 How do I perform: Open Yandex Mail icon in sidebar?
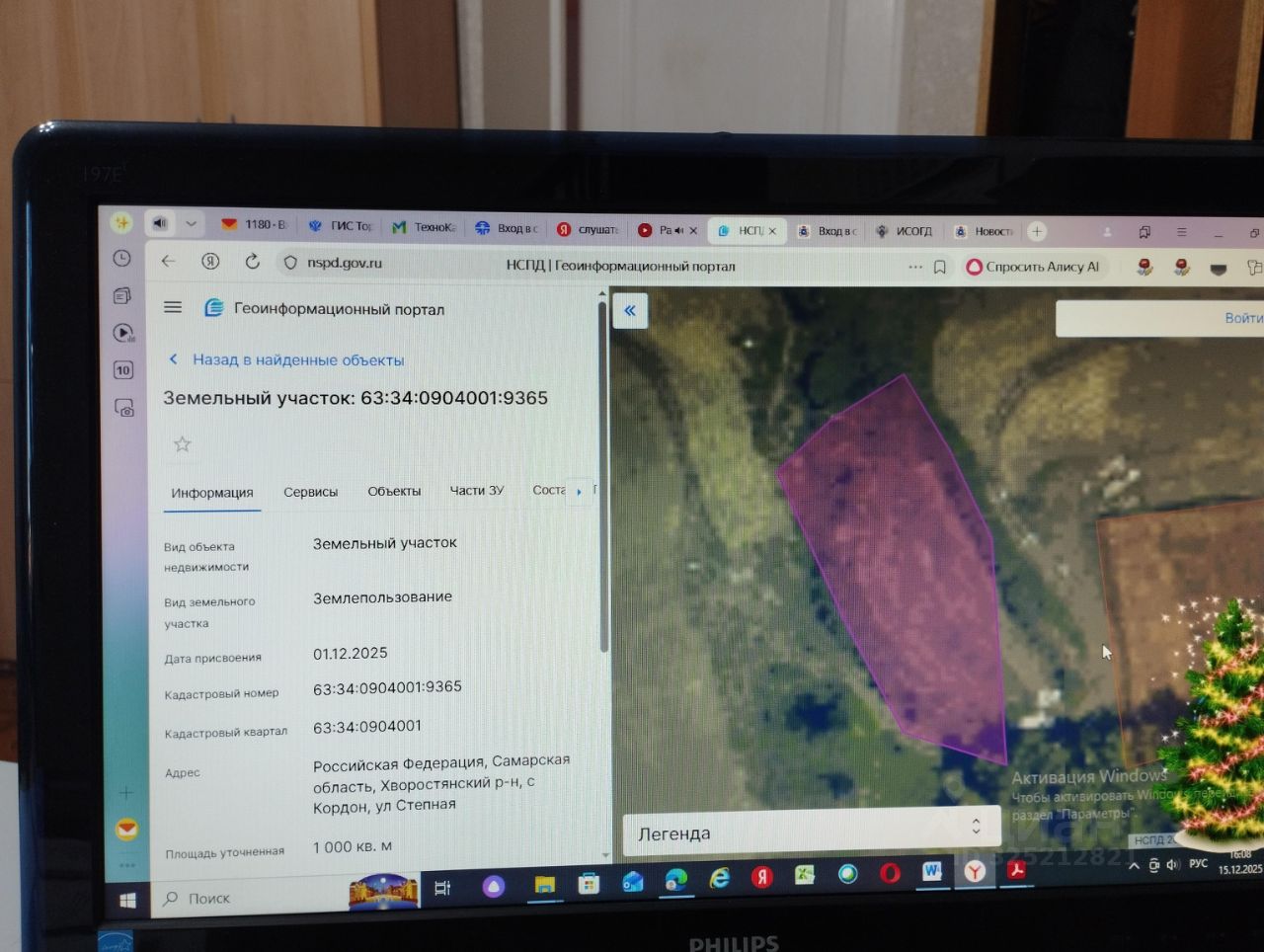point(126,830)
